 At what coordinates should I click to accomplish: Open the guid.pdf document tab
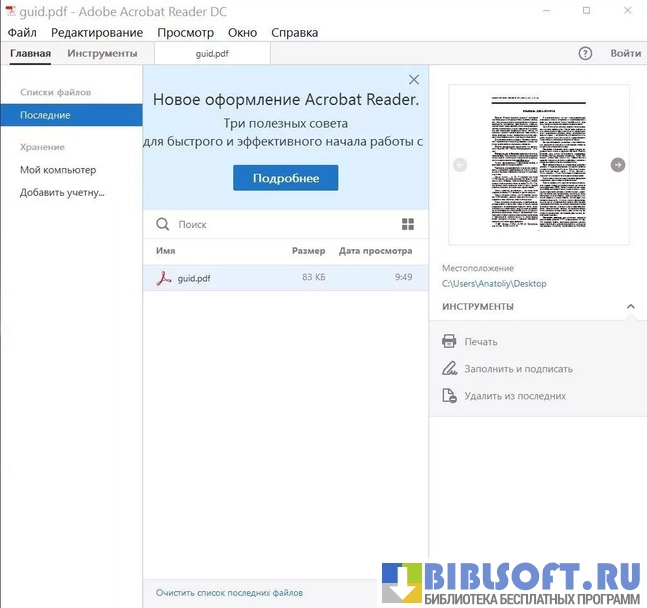[211, 54]
